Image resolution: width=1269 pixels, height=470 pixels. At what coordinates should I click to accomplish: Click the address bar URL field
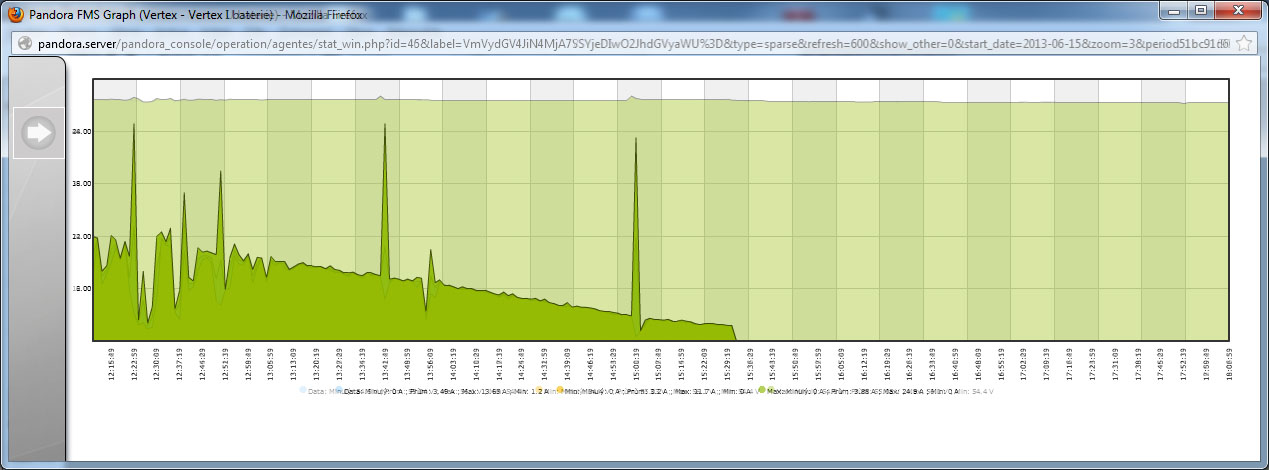click(x=633, y=44)
